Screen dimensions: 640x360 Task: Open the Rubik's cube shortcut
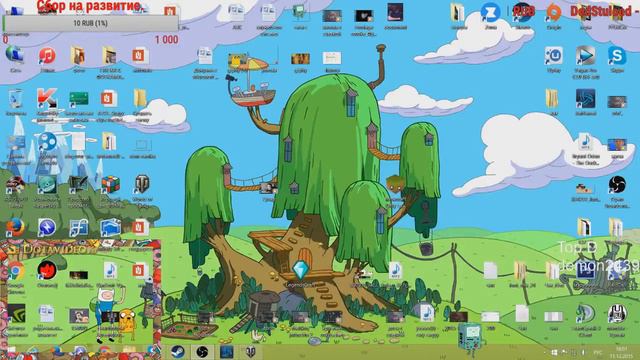111,184
